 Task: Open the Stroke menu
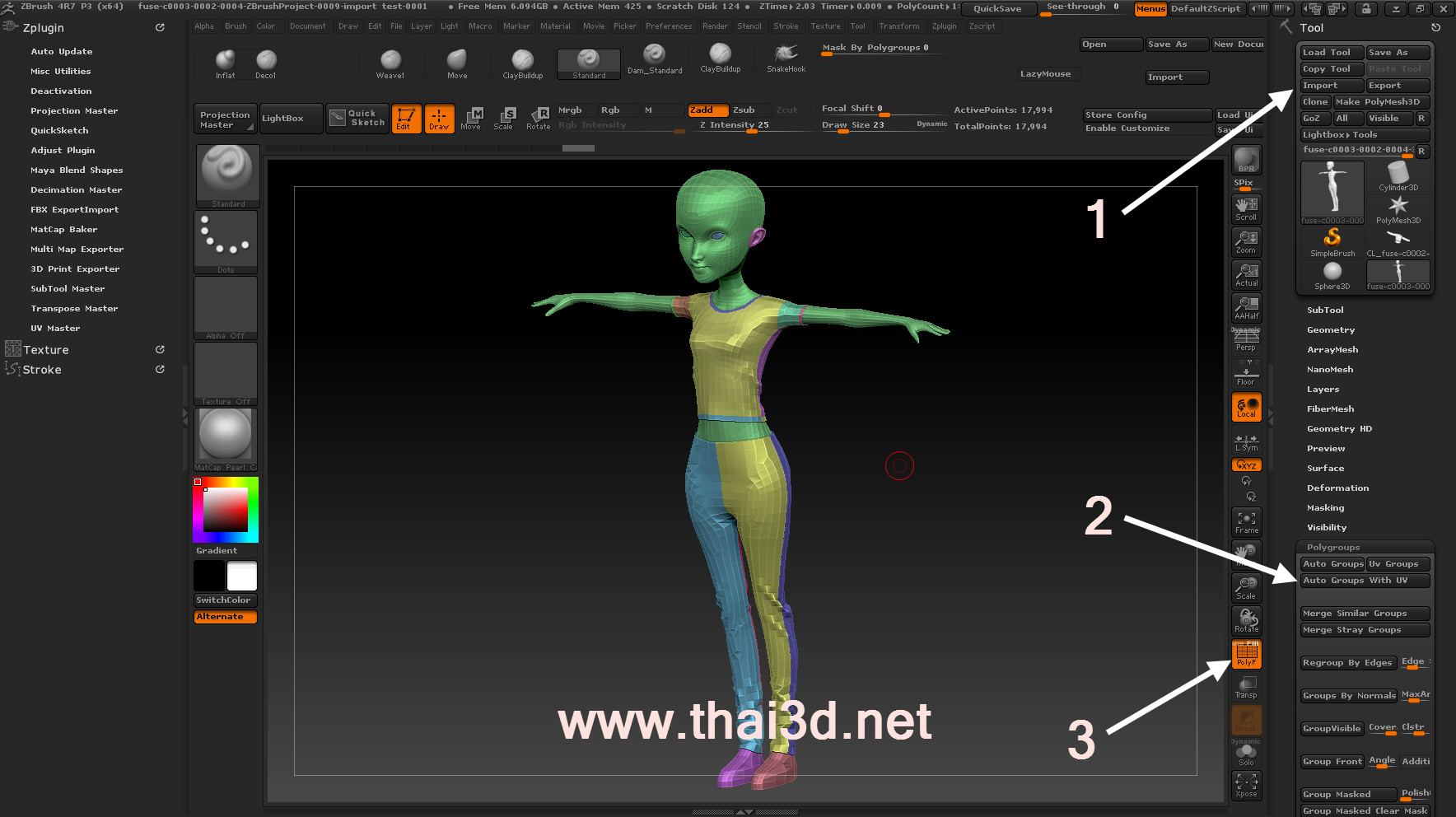click(x=785, y=26)
